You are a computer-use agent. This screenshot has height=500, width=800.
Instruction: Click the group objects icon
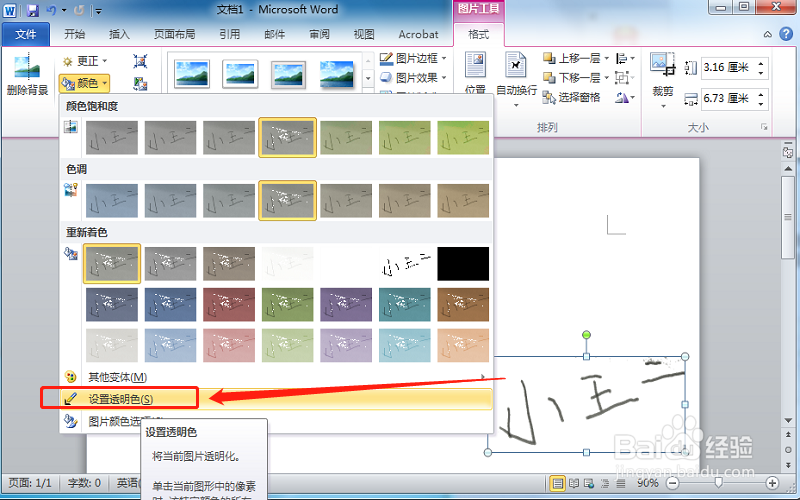[x=622, y=78]
